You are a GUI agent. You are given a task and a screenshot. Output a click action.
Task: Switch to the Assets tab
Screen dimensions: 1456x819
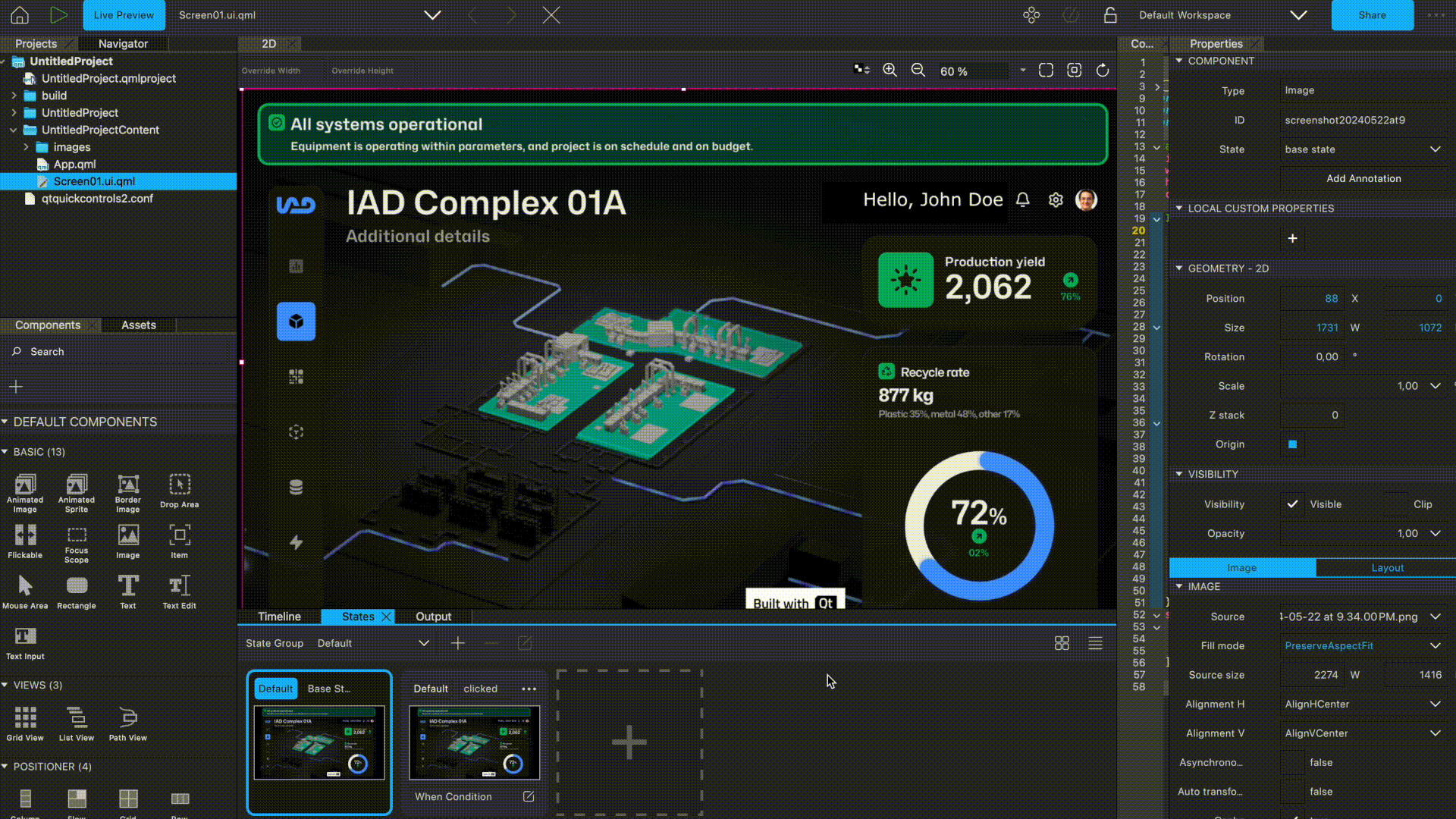pos(138,325)
